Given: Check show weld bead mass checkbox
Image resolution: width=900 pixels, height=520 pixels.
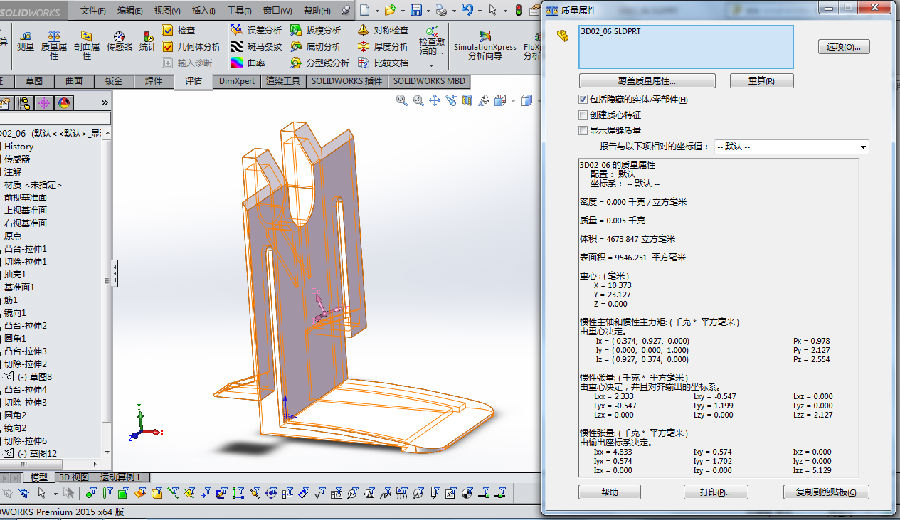Looking at the screenshot, I should (x=583, y=130).
